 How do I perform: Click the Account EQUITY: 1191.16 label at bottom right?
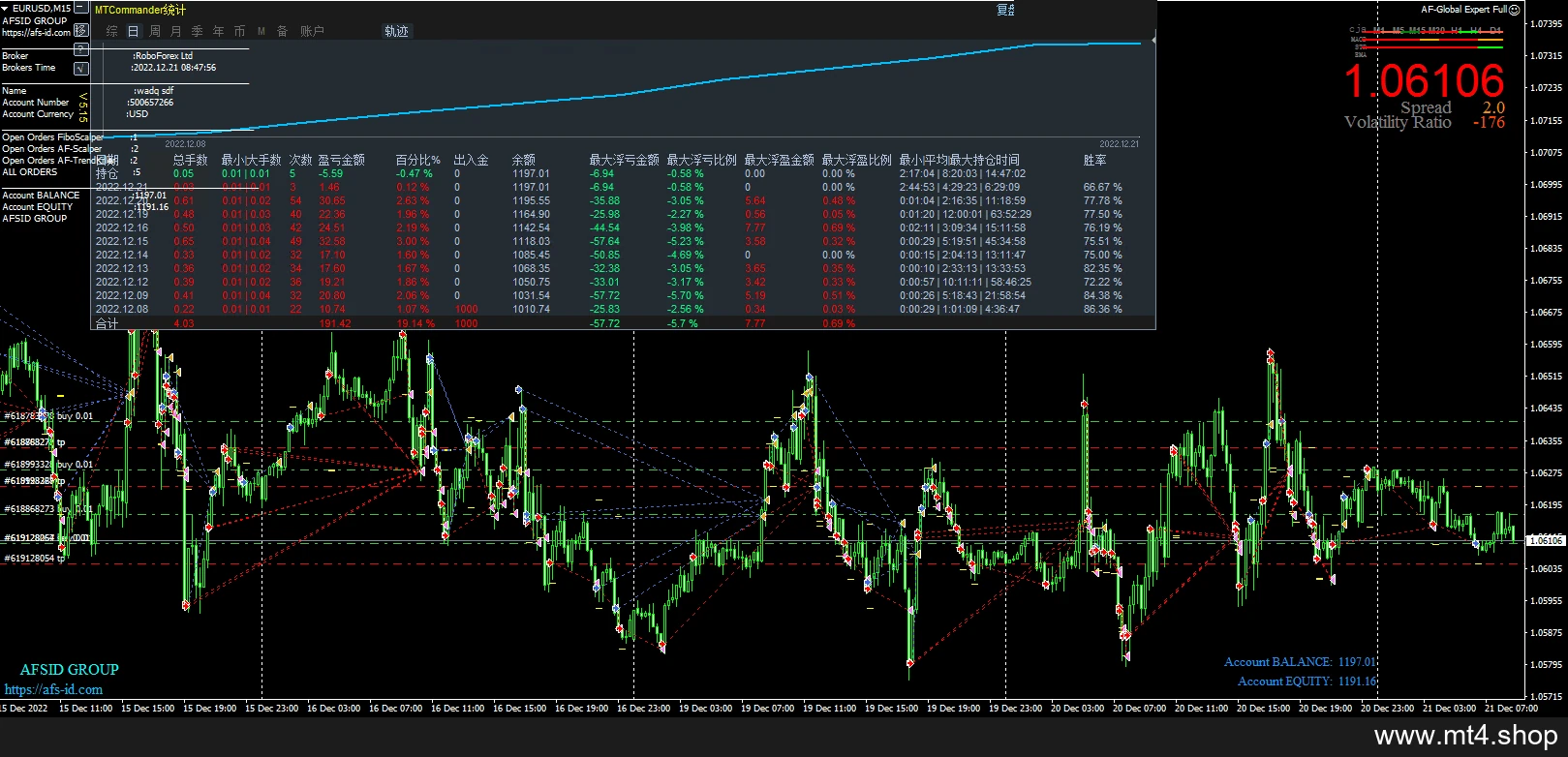pyautogui.click(x=1307, y=681)
